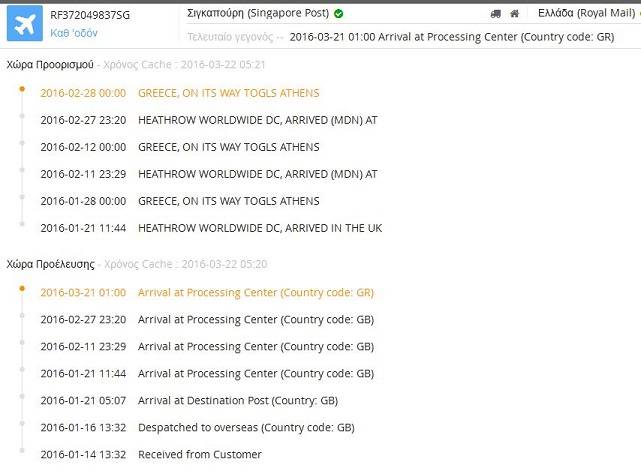The height and width of the screenshot is (471, 641).
Task: Click Arrival at Destination Post event
Action: (x=237, y=400)
